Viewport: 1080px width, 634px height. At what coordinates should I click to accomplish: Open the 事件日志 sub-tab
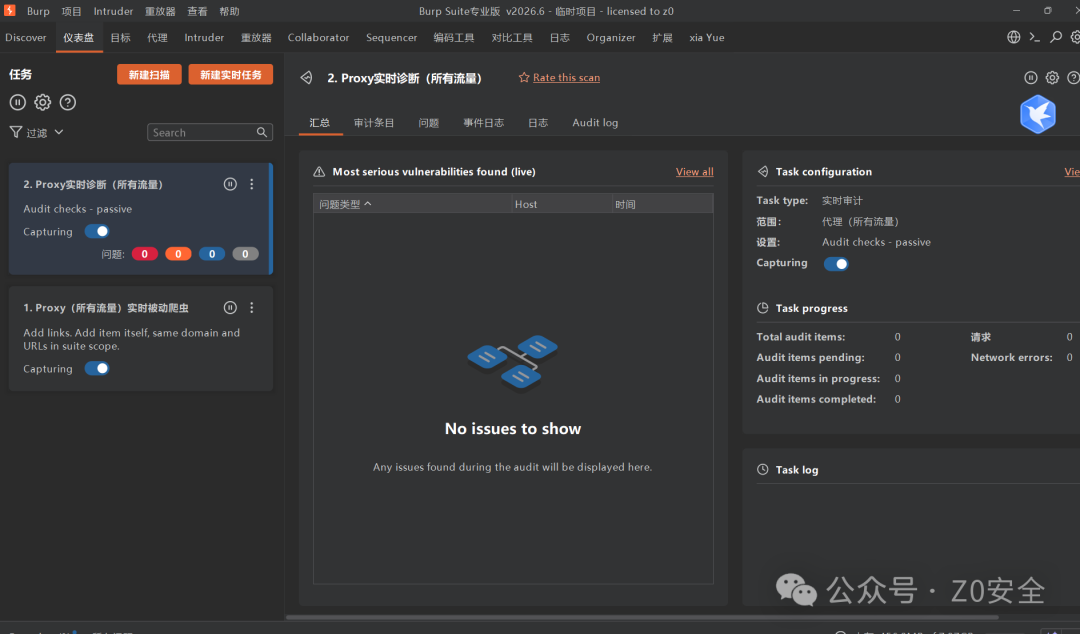pos(484,123)
